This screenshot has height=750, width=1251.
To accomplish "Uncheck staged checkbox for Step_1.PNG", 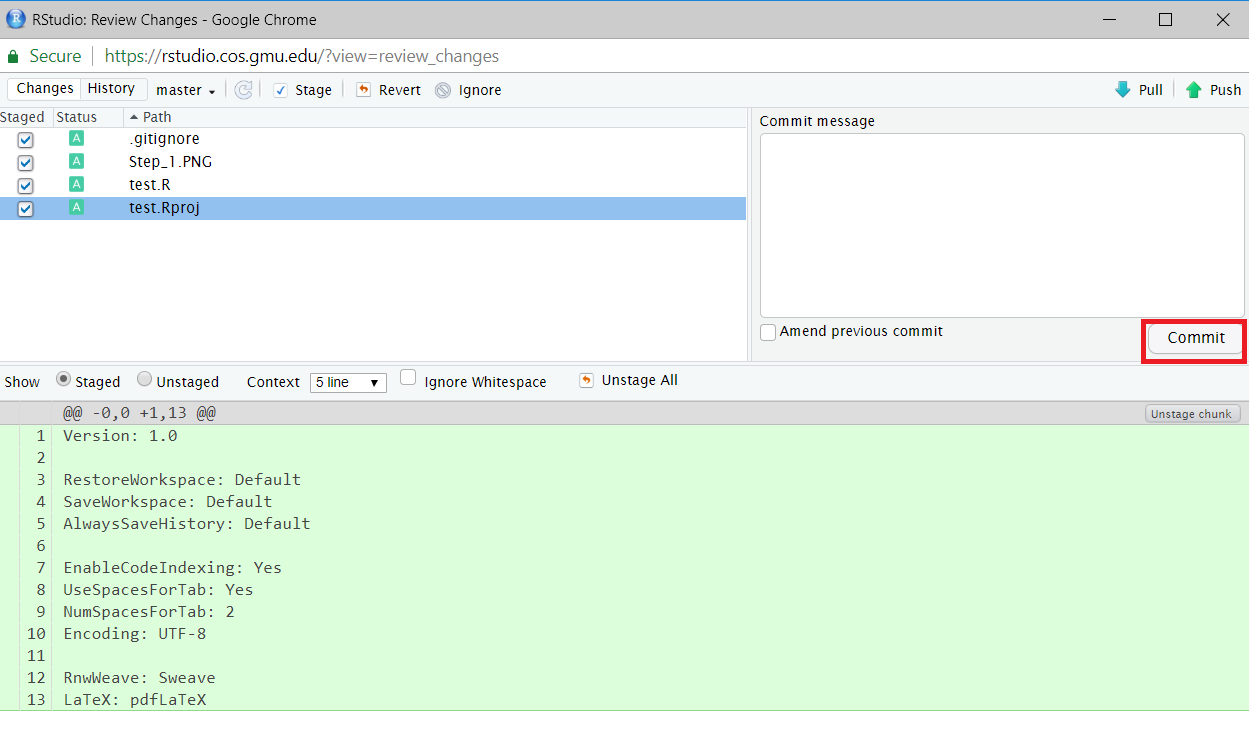I will coord(25,163).
